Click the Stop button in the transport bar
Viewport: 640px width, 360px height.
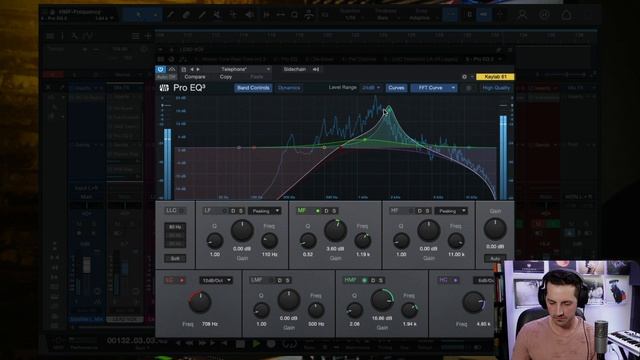click(x=240, y=344)
